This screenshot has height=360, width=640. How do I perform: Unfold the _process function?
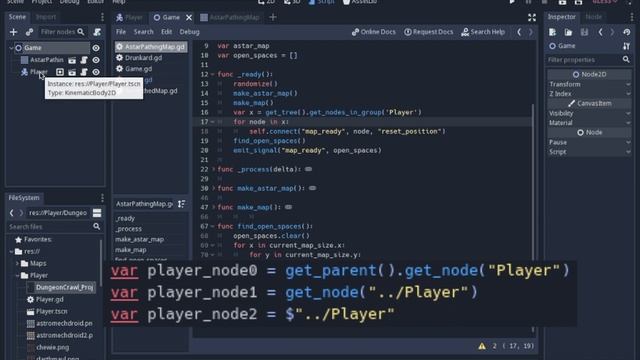(213, 169)
